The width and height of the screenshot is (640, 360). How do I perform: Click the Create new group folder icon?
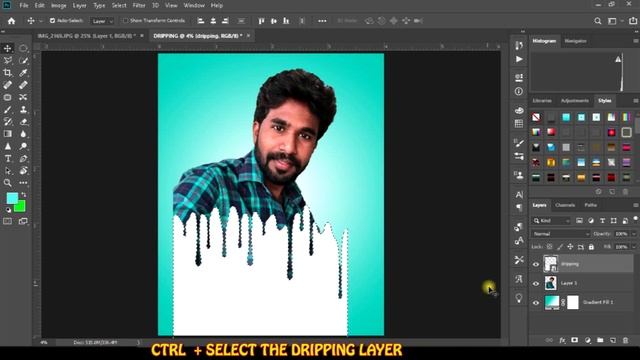tap(600, 340)
